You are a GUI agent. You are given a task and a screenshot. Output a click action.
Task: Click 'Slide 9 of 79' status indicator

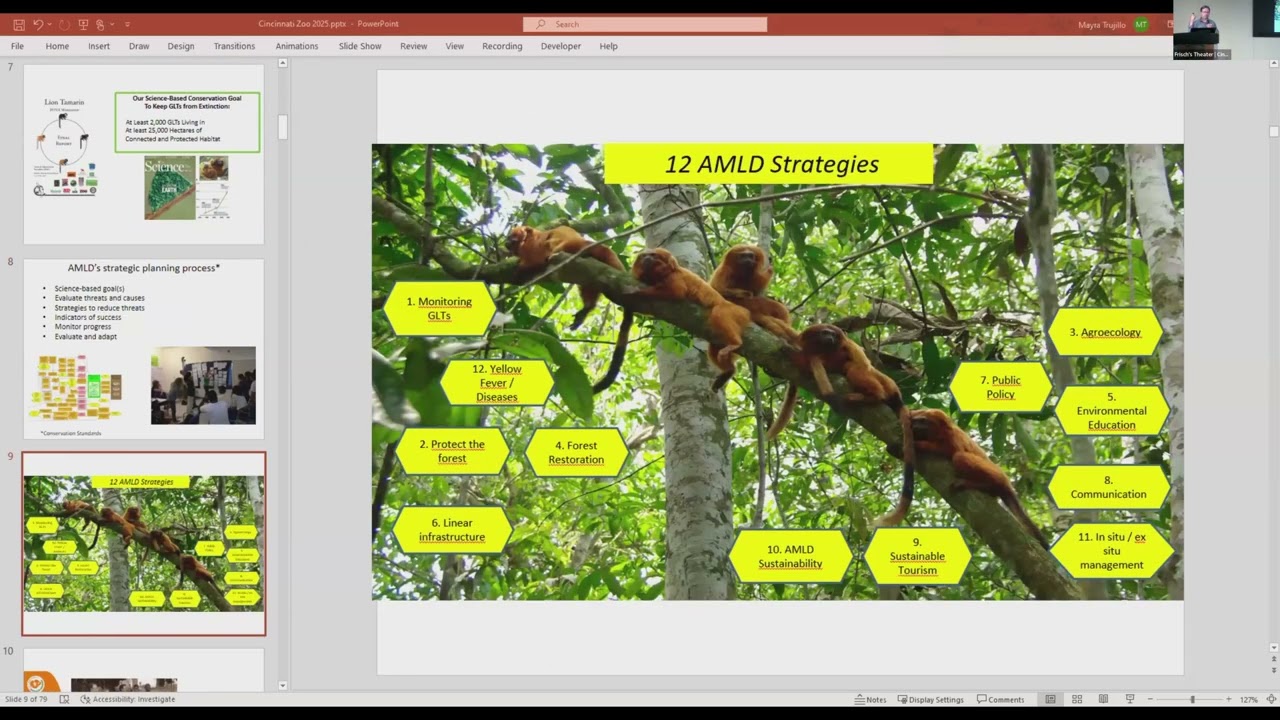pos(27,699)
